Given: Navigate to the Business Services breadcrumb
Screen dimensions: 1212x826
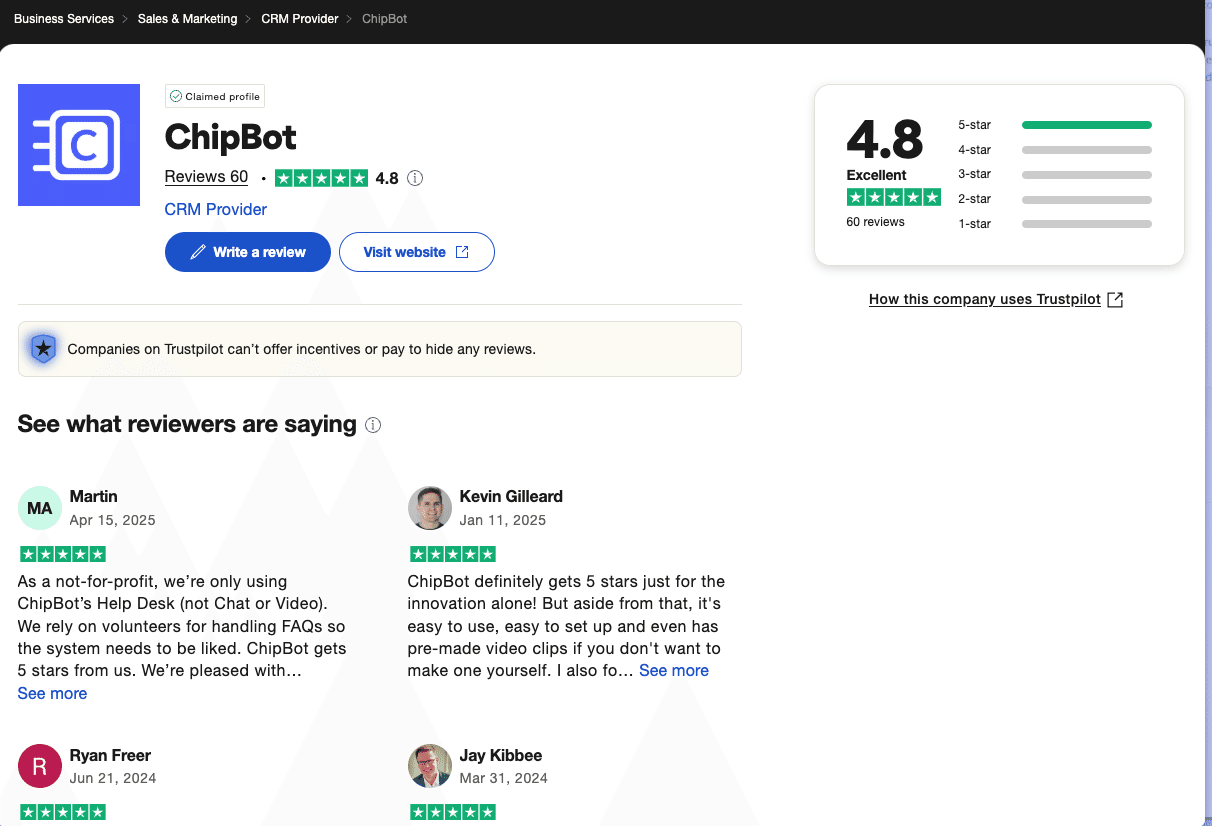Looking at the screenshot, I should click(63, 18).
